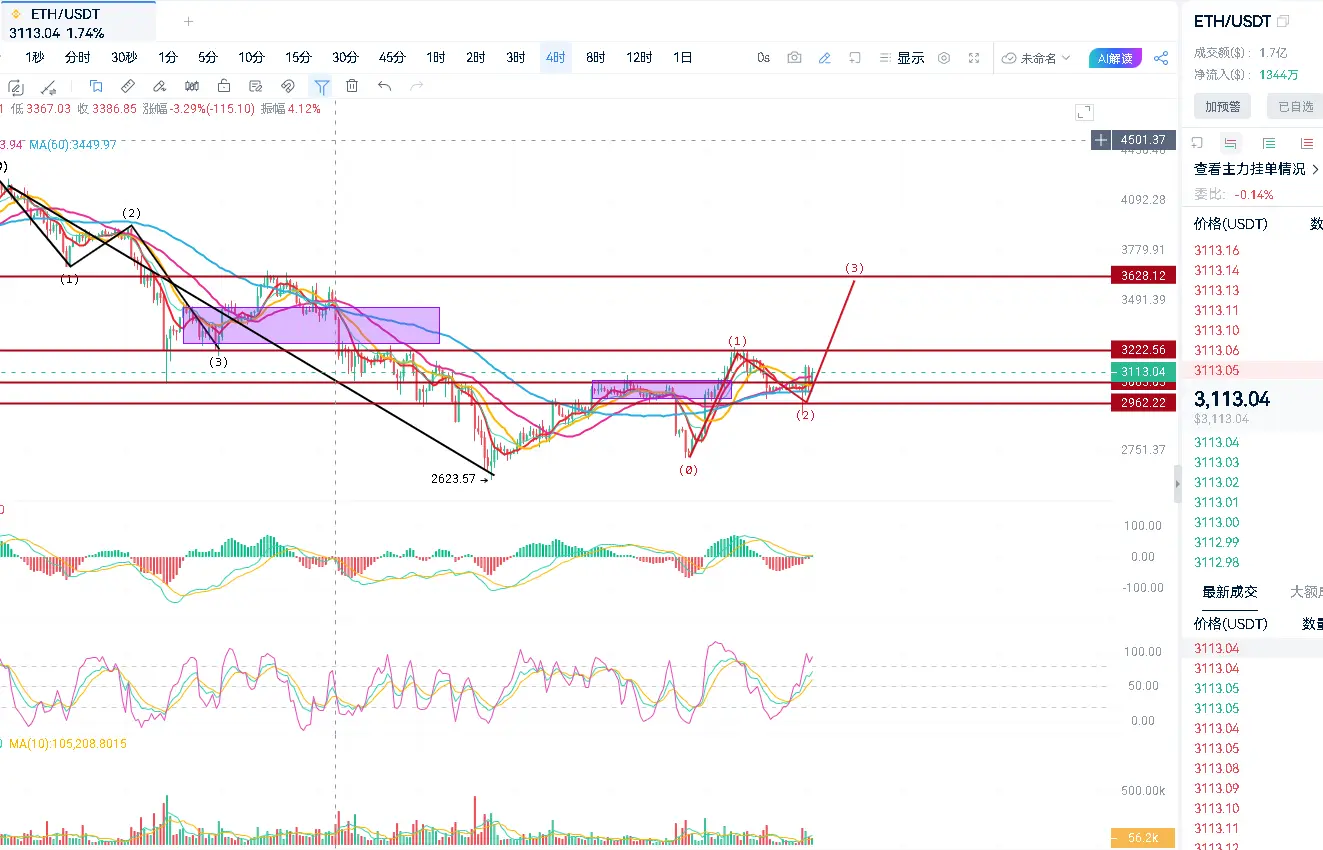Open the 显示 display options menu
The height and width of the screenshot is (850, 1323).
point(901,58)
